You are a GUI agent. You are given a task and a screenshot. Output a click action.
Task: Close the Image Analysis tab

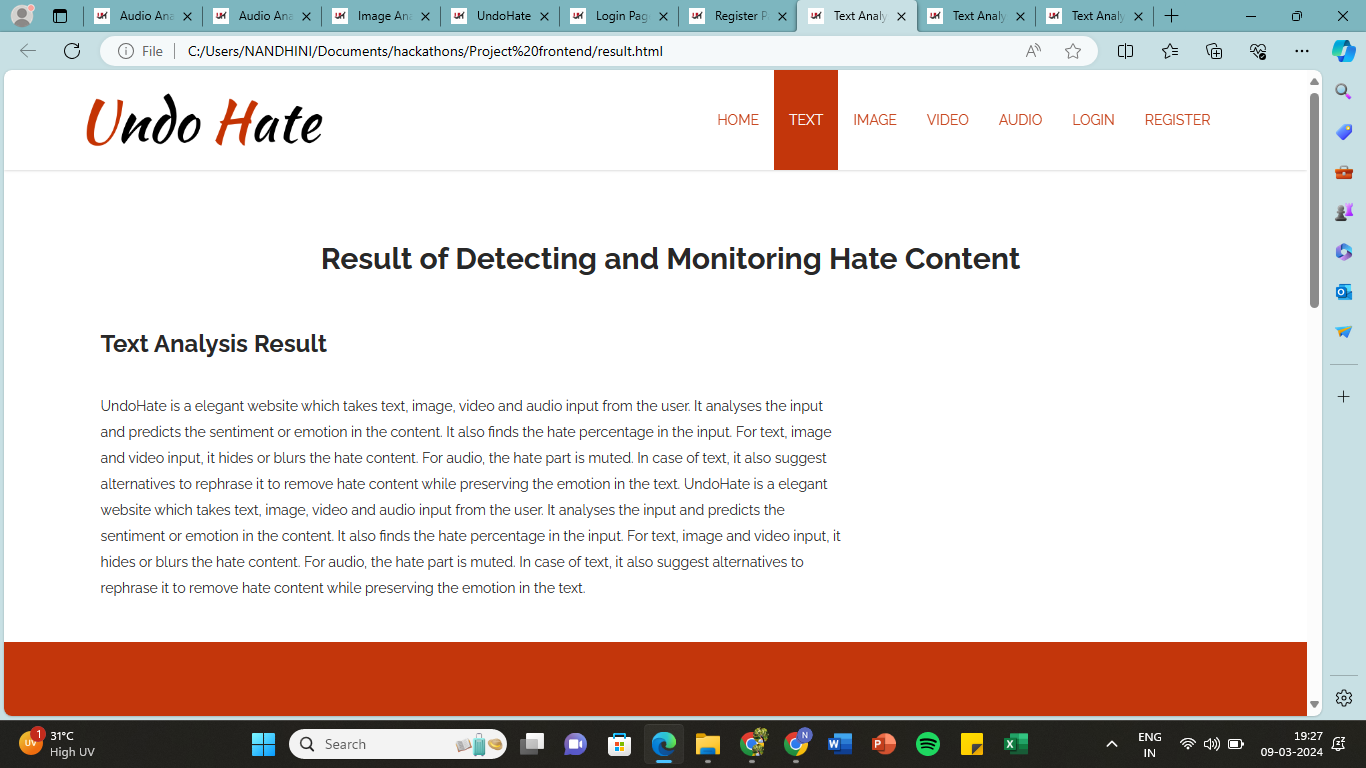click(425, 16)
